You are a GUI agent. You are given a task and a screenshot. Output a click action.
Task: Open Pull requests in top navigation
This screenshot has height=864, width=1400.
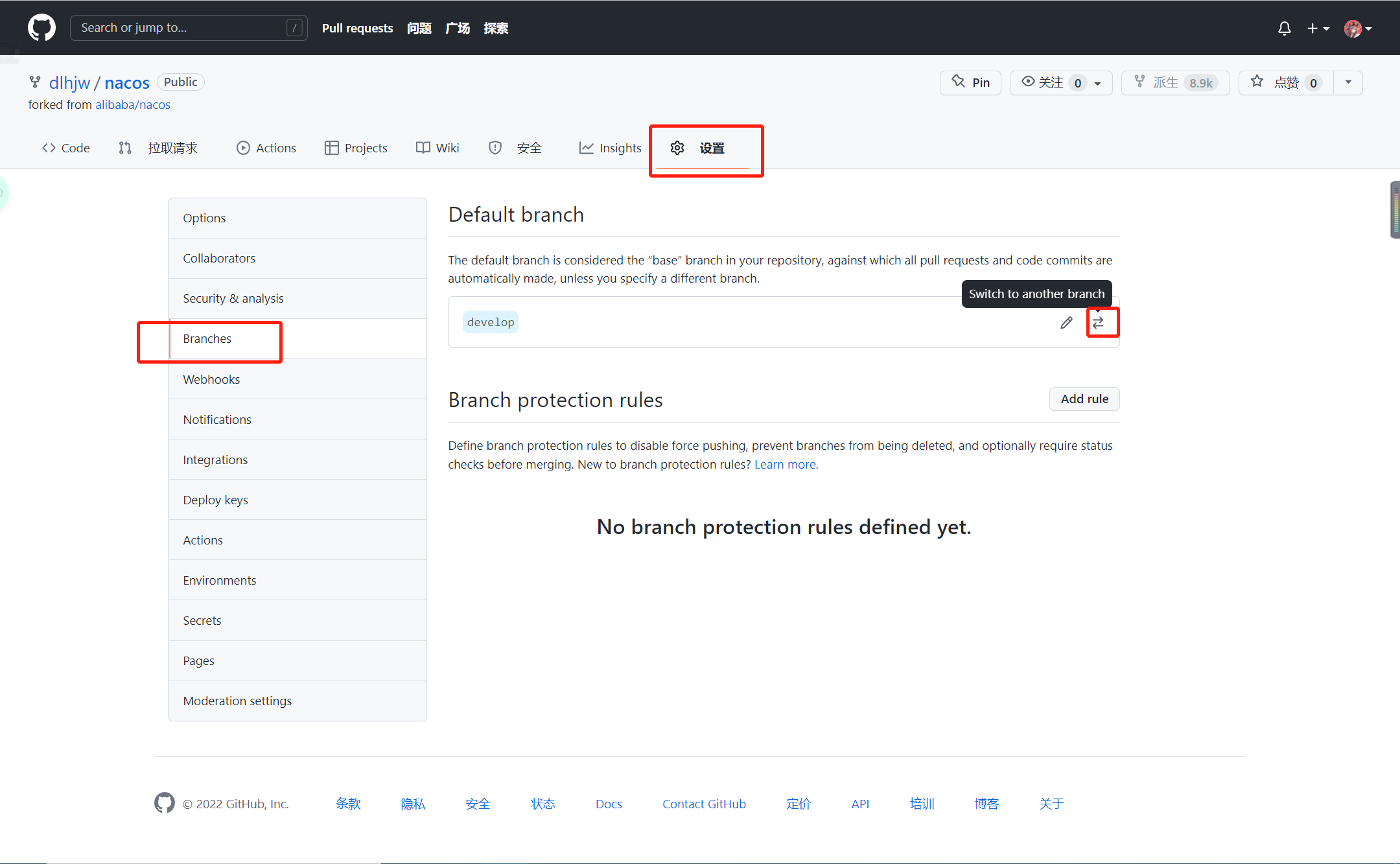[357, 28]
